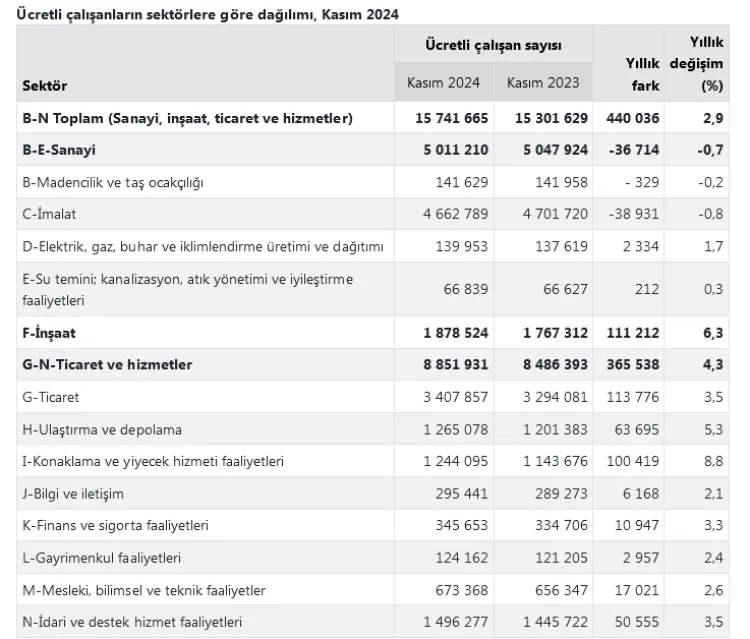Viewport: 750px width, 639px height.
Task: Click the Sektör column header
Action: point(44,86)
